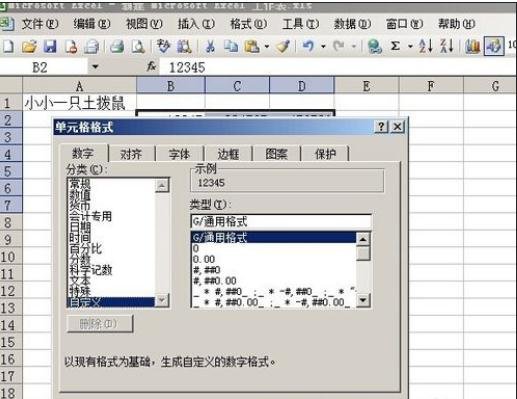The image size is (517, 399).
Task: Undo the last action
Action: point(308,46)
